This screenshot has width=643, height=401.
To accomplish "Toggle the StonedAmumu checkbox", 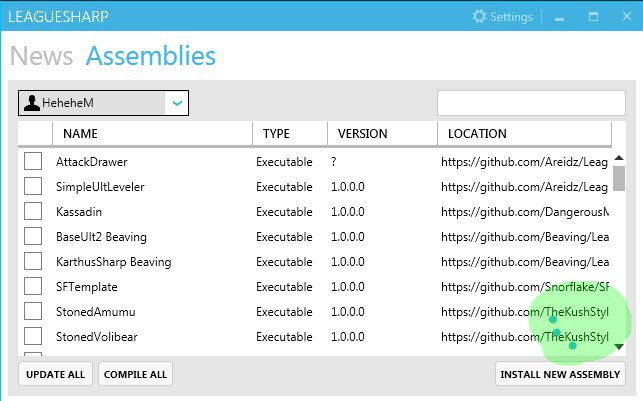I will click(x=33, y=311).
